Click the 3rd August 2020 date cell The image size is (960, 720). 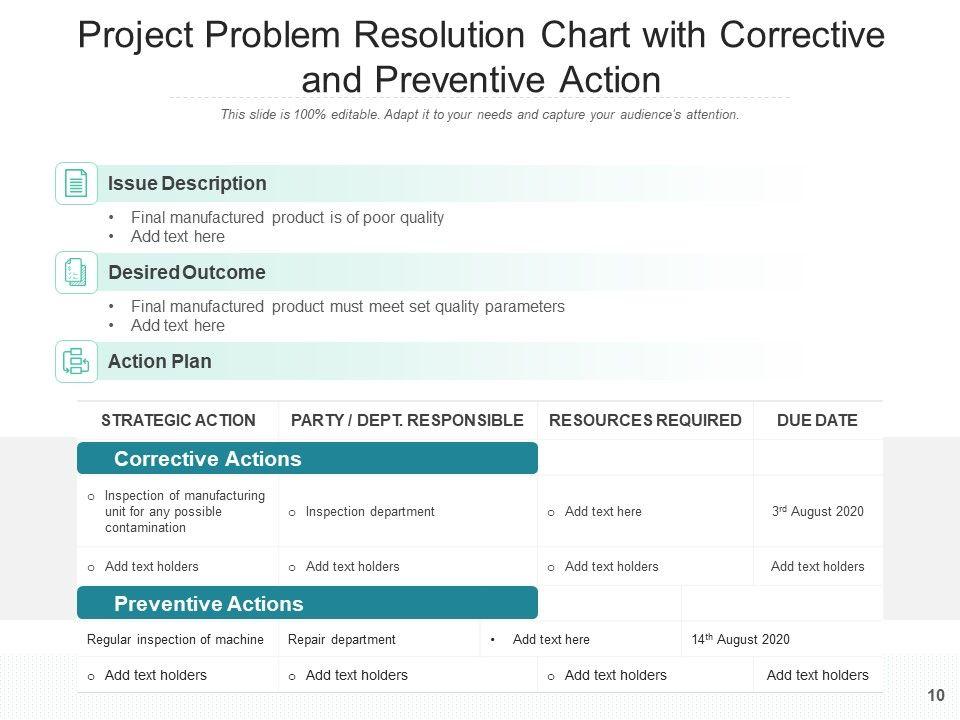point(817,512)
